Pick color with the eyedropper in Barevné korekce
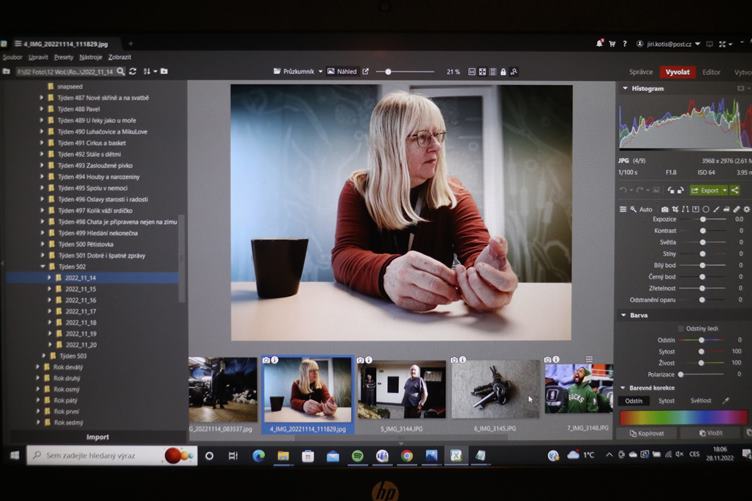752x501 pixels. 726,400
